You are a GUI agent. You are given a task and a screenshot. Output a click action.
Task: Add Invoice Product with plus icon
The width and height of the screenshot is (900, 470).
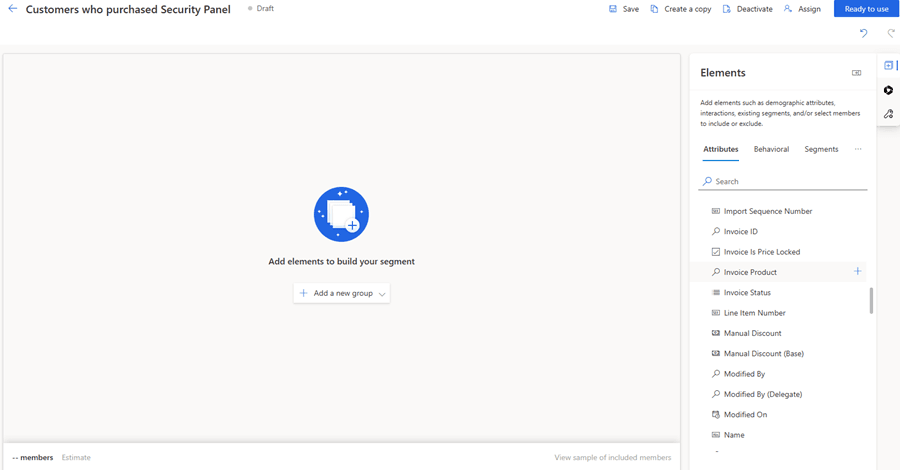857,271
